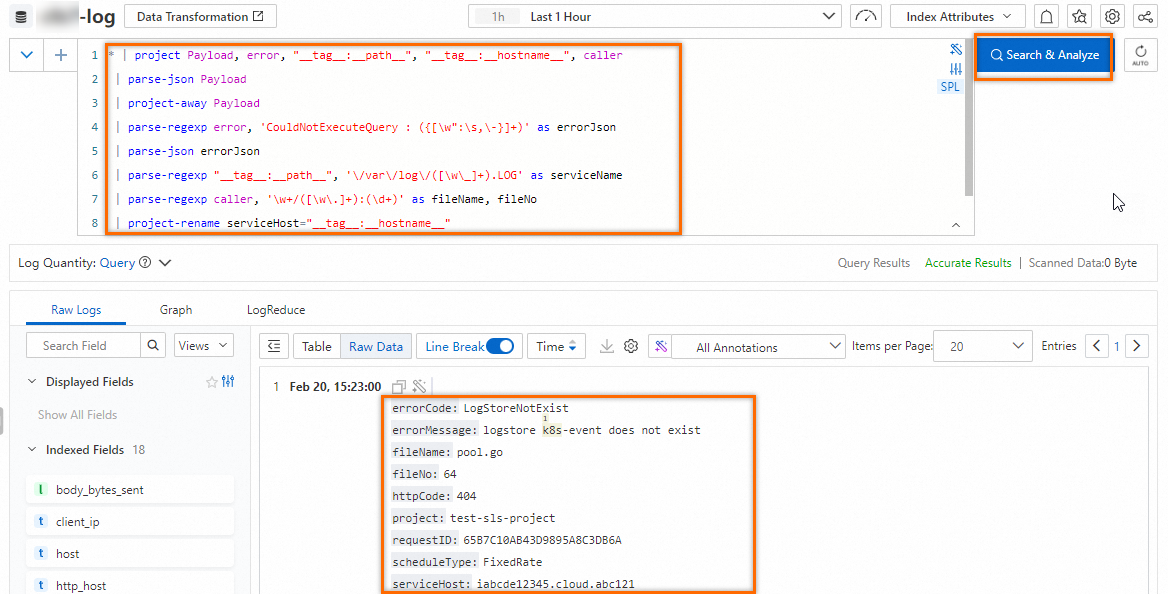This screenshot has width=1168, height=594.
Task: Click the 1h time badge
Action: pyautogui.click(x=498, y=16)
